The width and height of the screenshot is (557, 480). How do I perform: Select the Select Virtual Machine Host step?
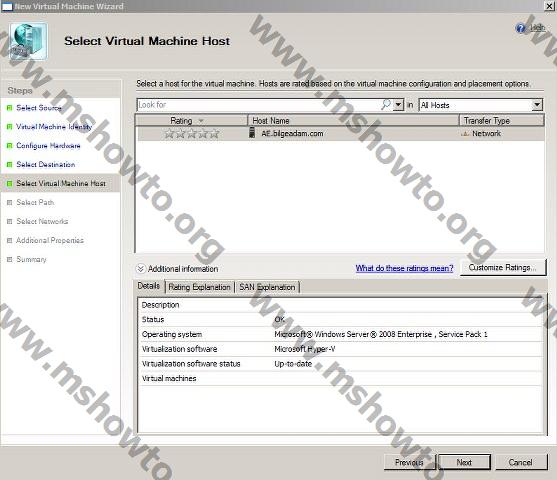(x=61, y=183)
